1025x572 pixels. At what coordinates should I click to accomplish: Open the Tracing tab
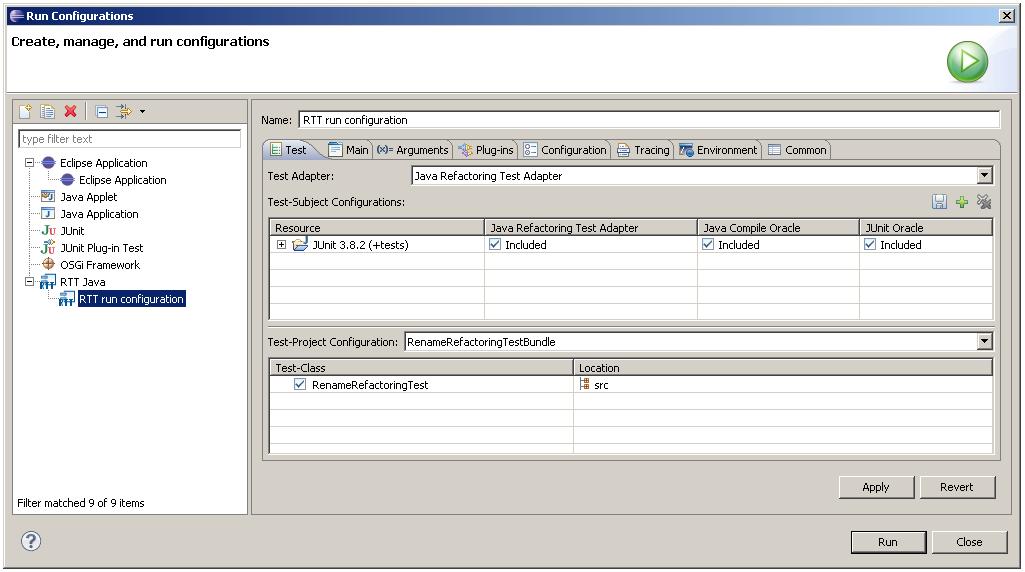tap(643, 150)
